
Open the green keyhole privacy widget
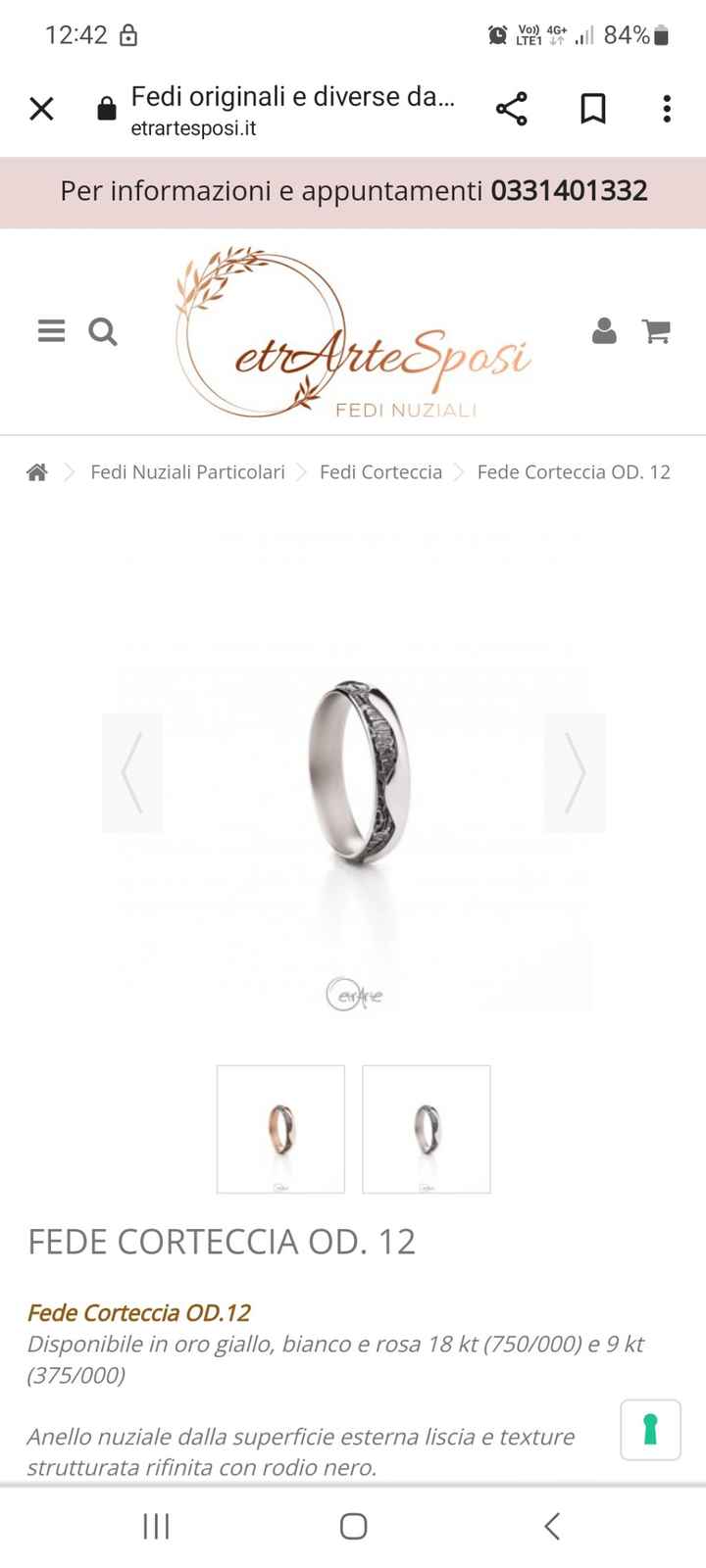click(x=650, y=1430)
